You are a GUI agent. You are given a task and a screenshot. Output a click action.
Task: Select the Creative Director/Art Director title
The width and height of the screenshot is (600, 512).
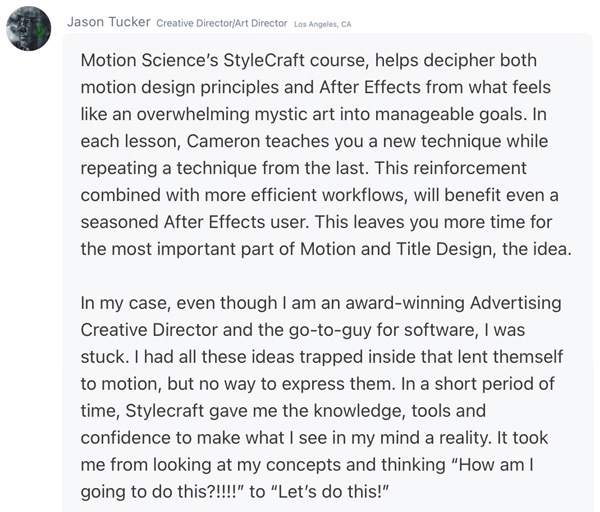pos(222,23)
